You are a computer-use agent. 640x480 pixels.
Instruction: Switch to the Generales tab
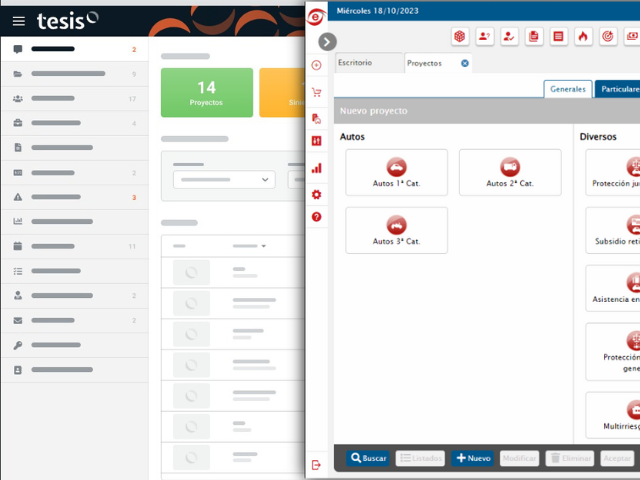[567, 89]
